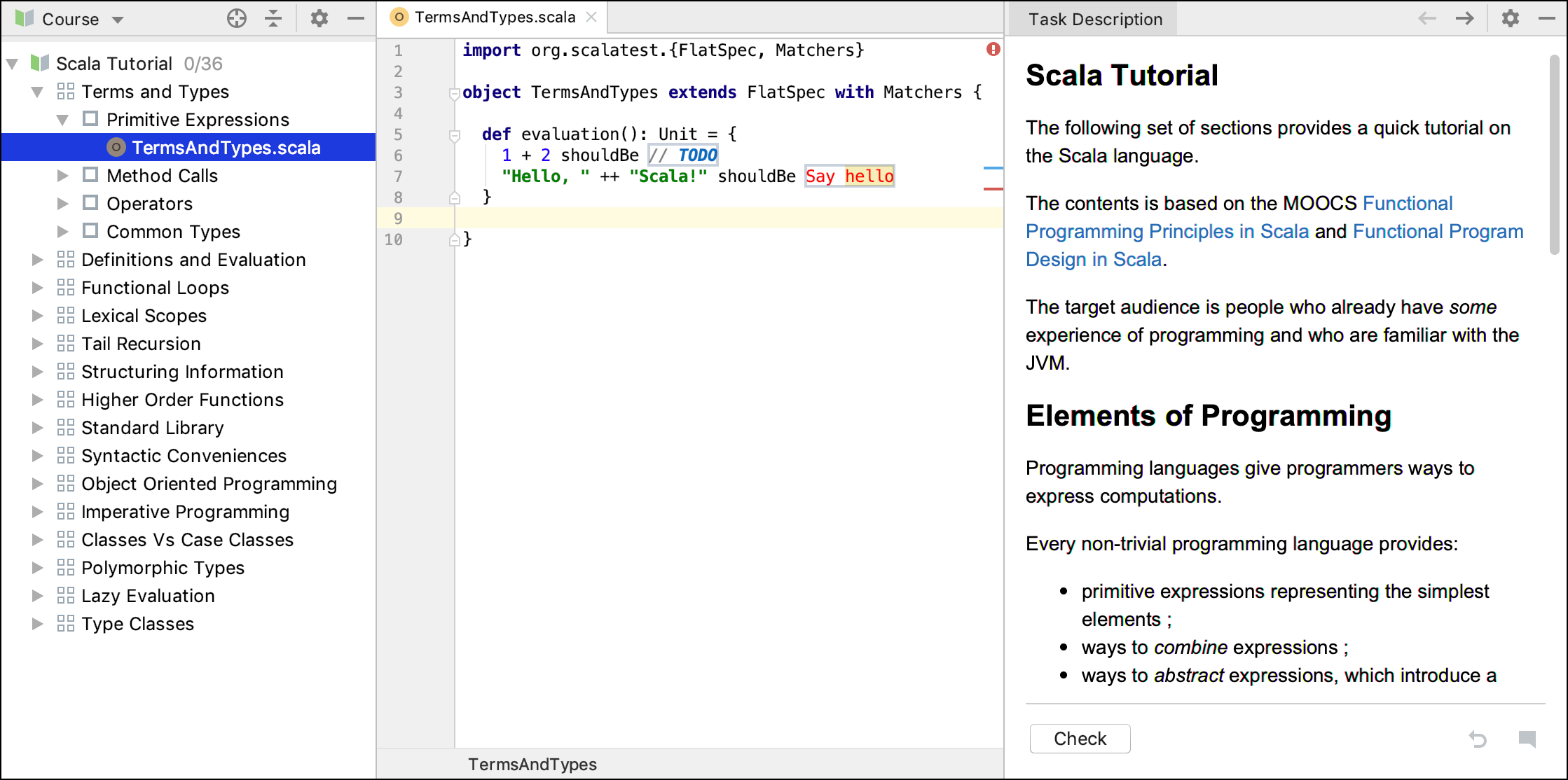
Task: Close the TermsAndTypes.scala editor tab
Action: click(x=591, y=17)
